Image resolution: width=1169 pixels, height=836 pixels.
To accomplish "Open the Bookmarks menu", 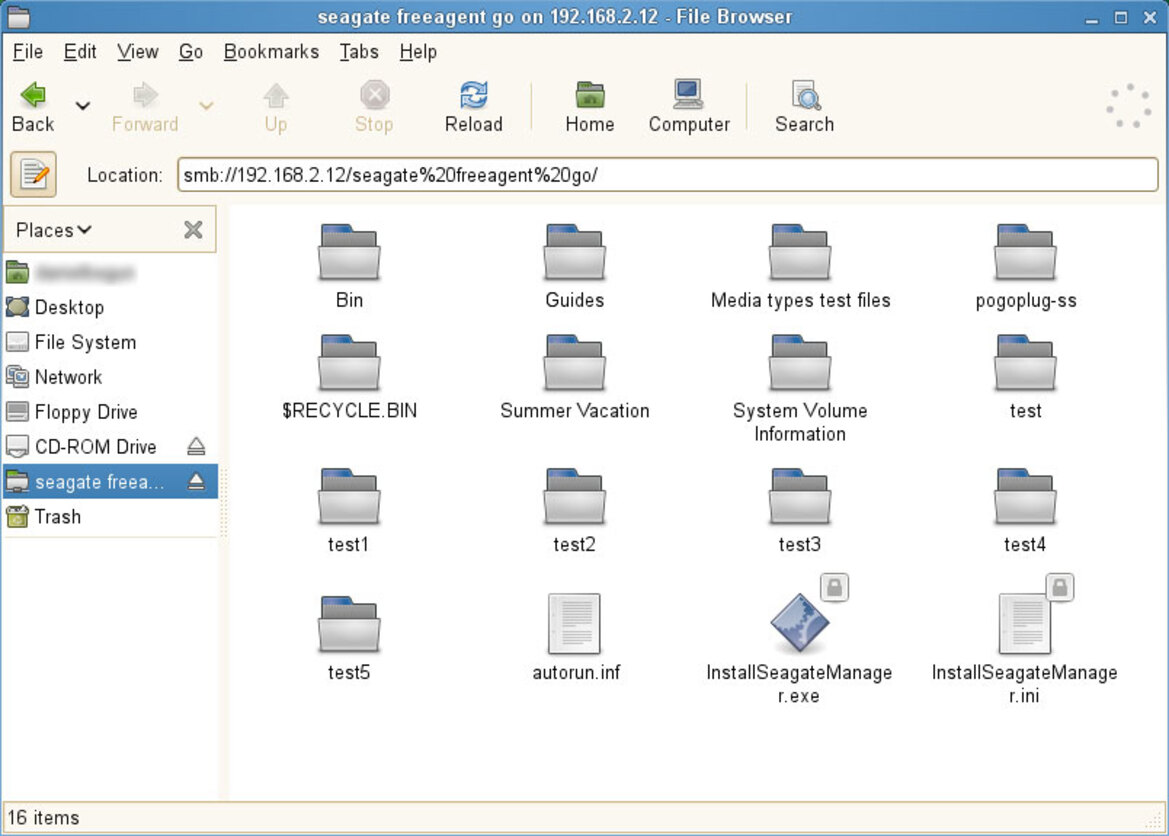I will (271, 51).
